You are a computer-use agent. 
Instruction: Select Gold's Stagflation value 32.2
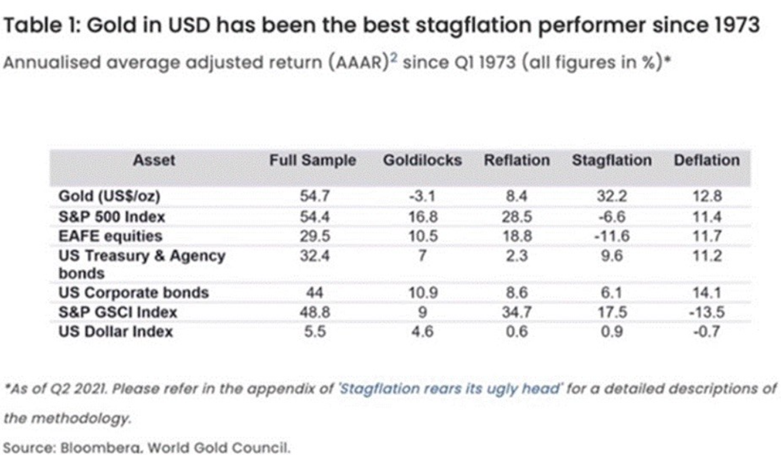pyautogui.click(x=610, y=196)
